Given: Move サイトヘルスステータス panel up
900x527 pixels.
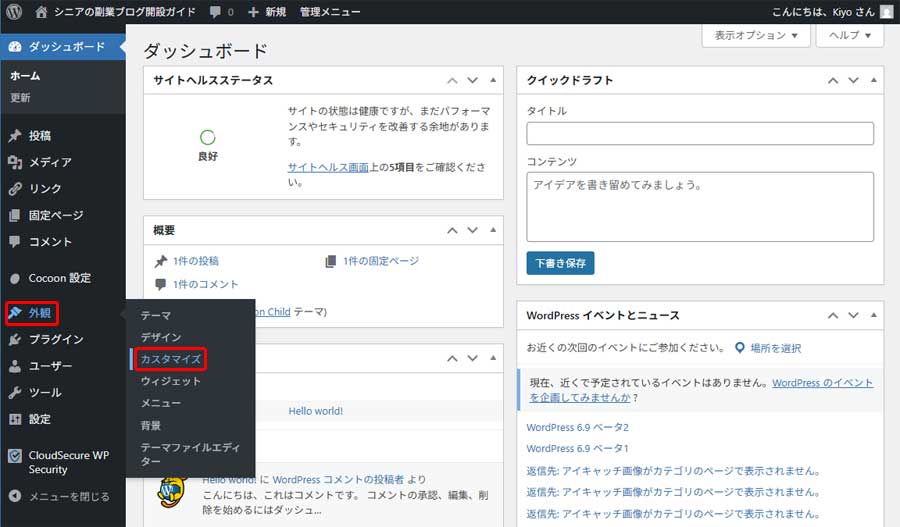Looking at the screenshot, I should (452, 80).
